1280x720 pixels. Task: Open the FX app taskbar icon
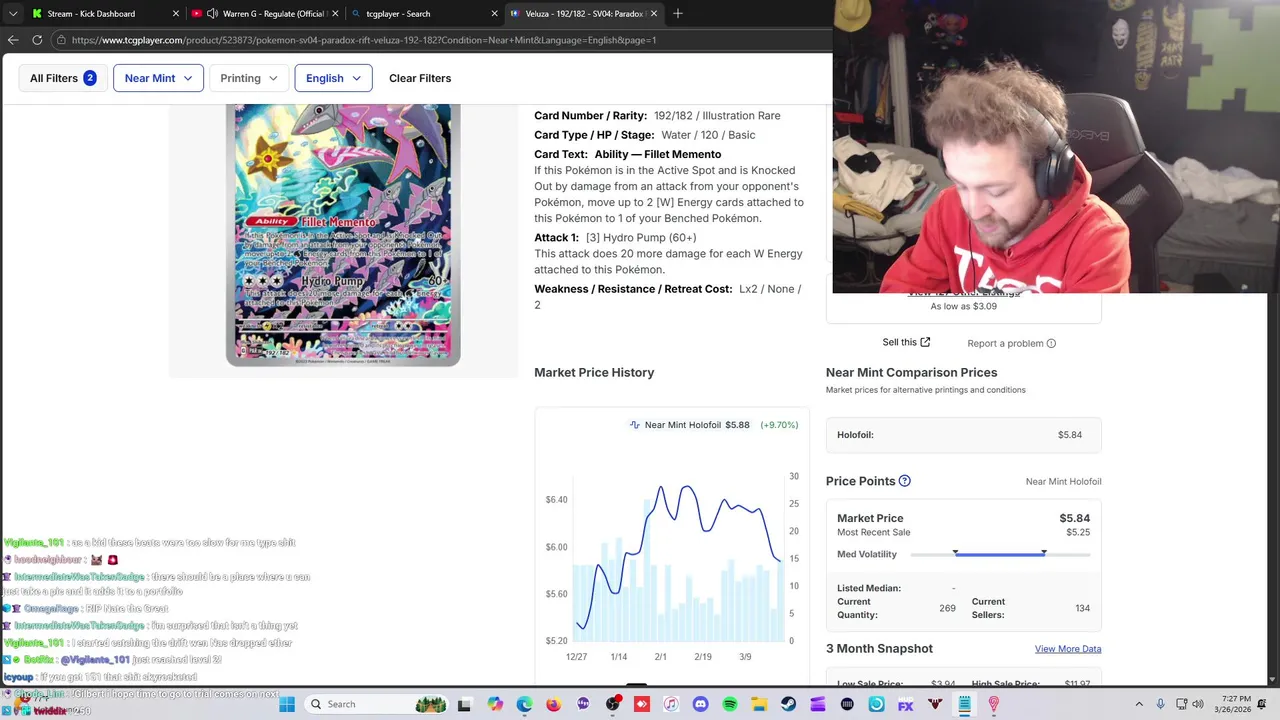pyautogui.click(x=906, y=704)
